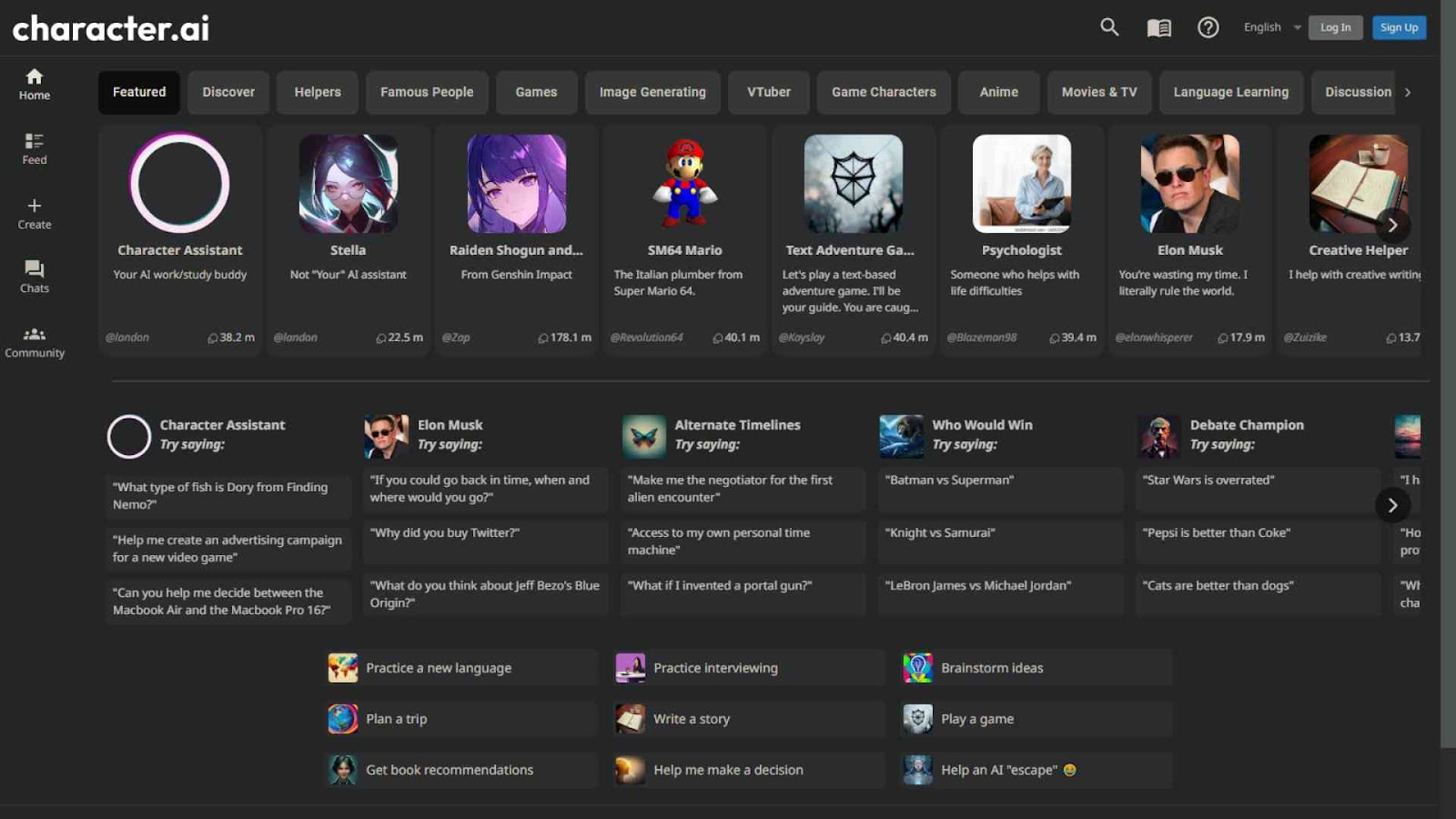Select the Featured tab
1456x819 pixels.
[x=139, y=92]
